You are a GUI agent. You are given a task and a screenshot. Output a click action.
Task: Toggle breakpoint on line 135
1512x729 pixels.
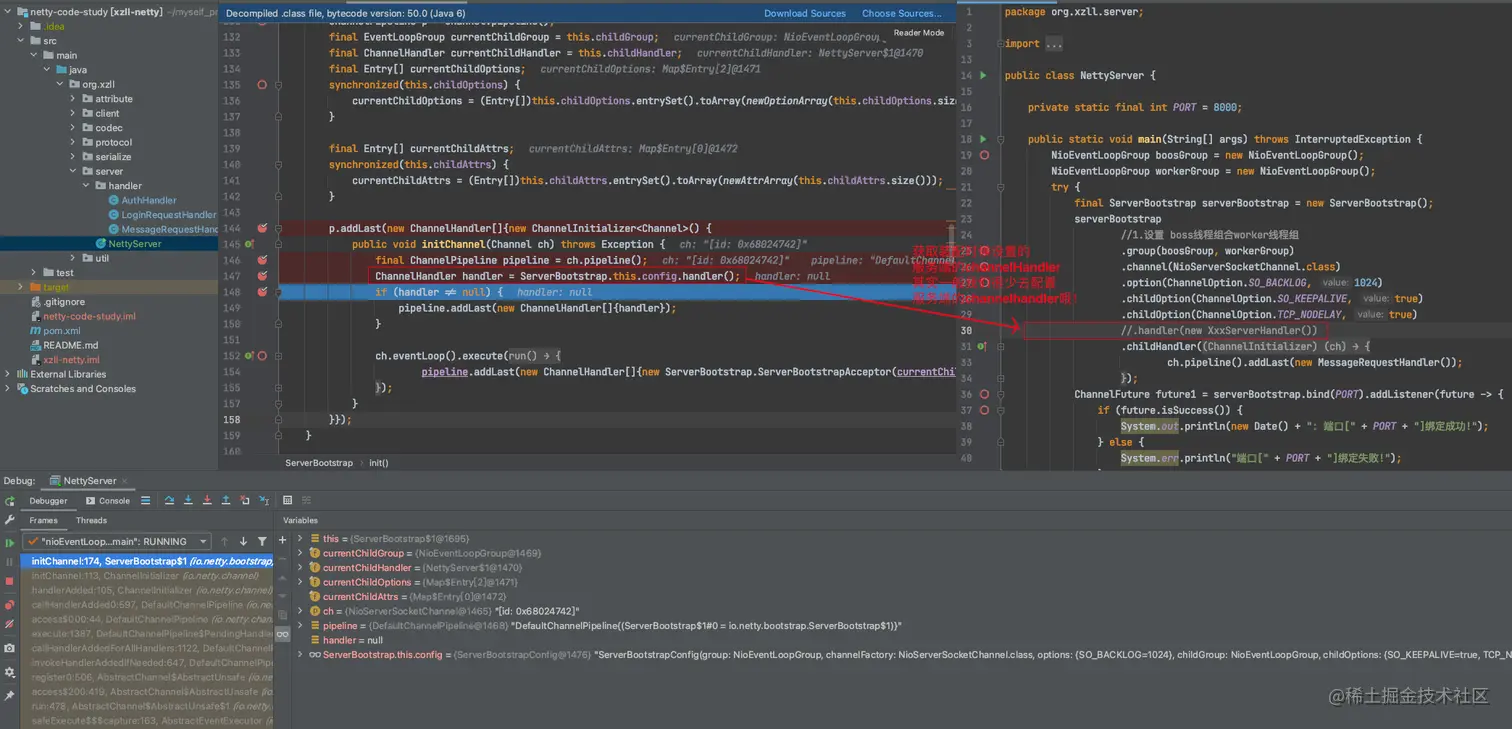pyautogui.click(x=262, y=85)
